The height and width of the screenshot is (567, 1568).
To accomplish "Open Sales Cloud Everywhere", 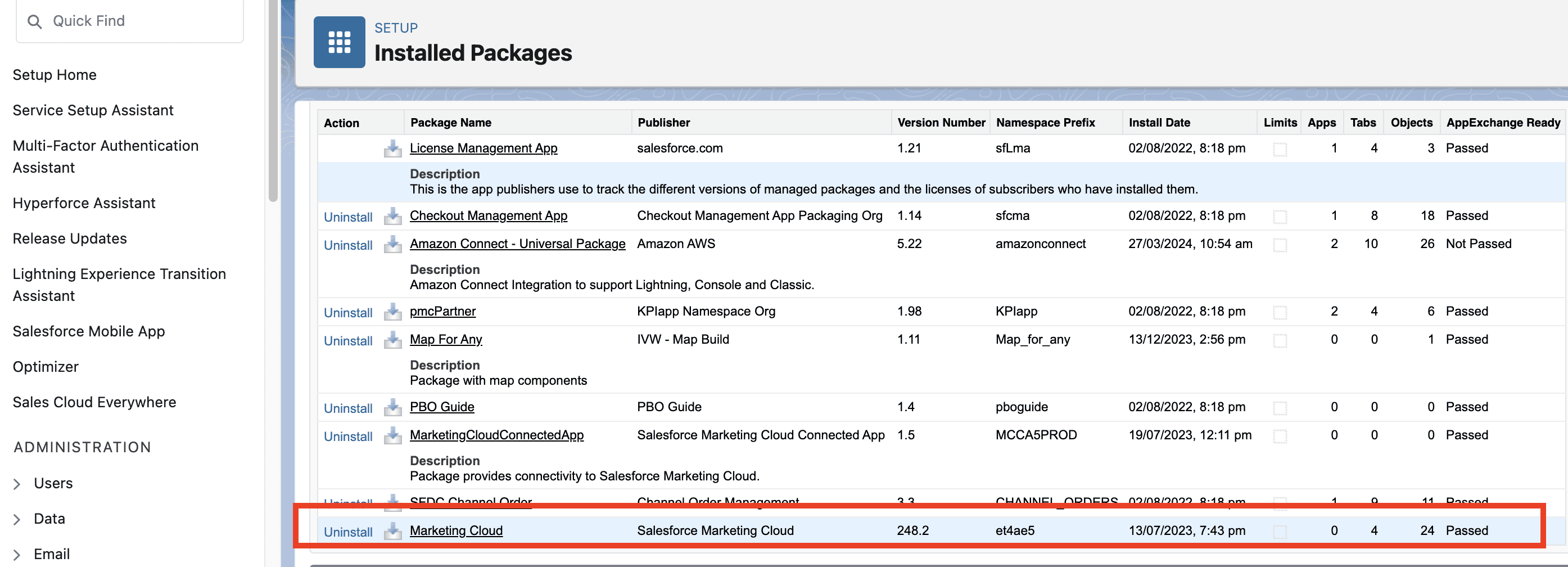I will click(x=94, y=402).
